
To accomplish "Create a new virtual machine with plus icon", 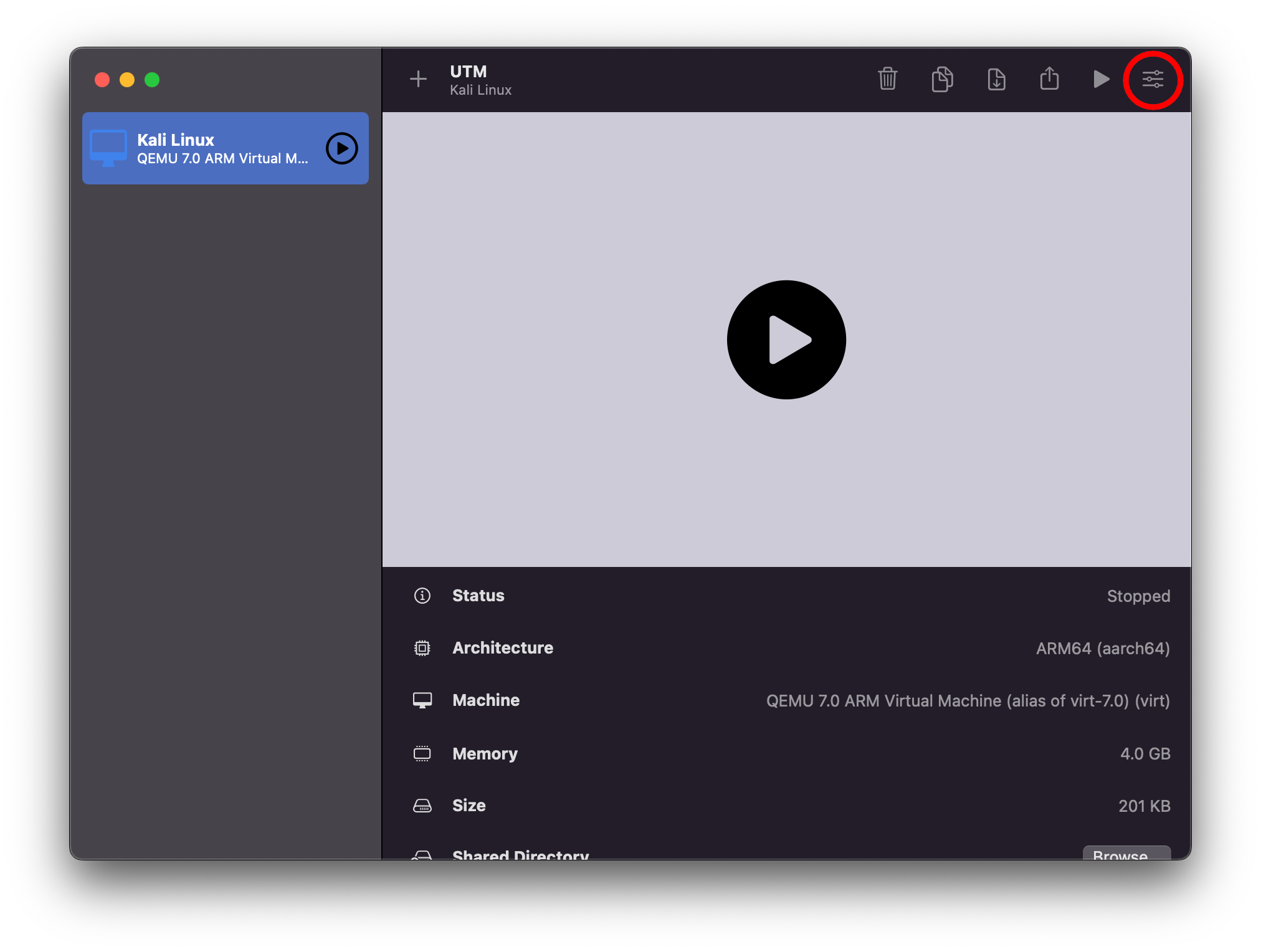I will (418, 79).
